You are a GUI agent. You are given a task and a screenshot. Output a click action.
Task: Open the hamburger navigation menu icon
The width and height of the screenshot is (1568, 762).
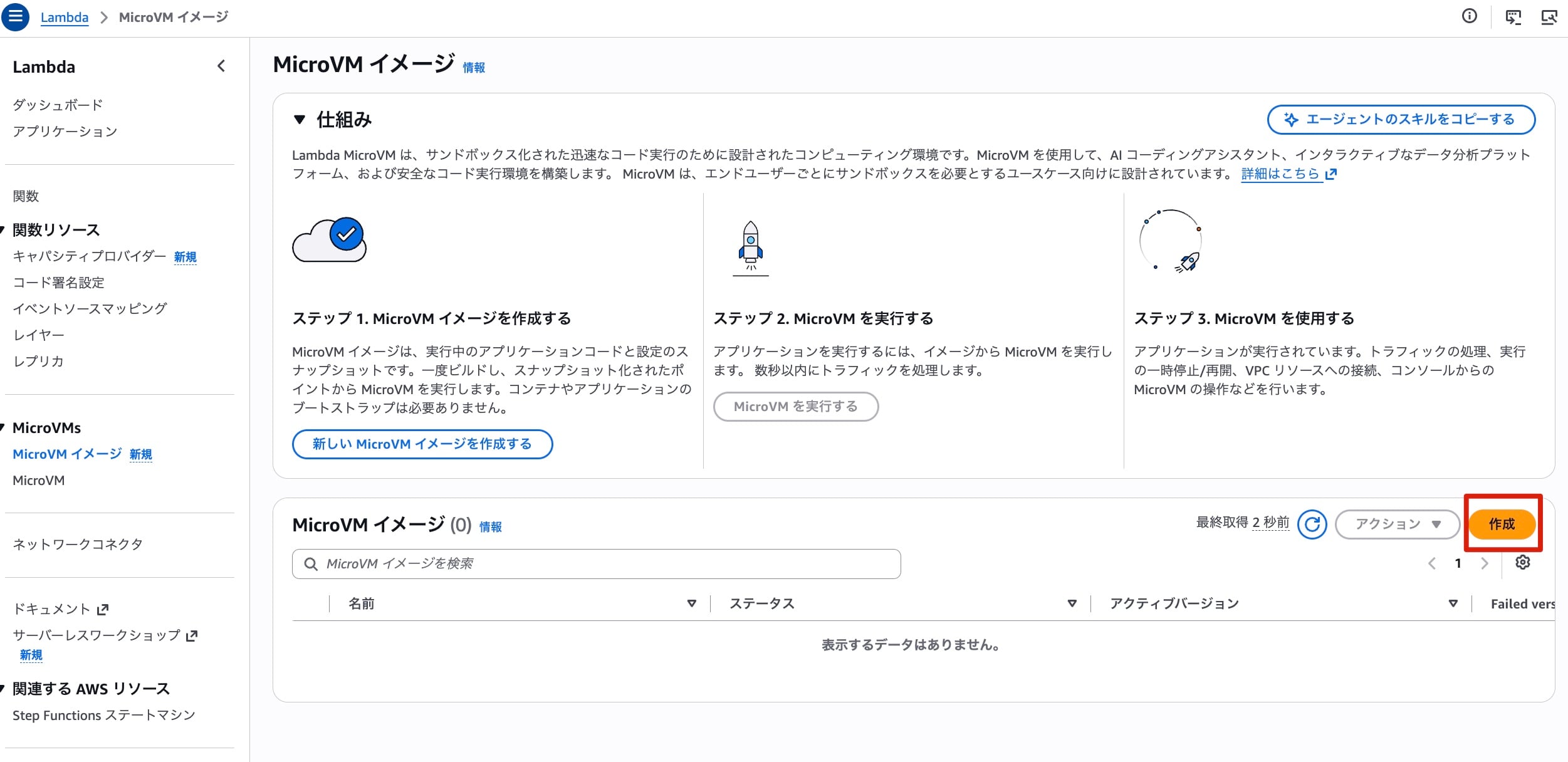[16, 17]
